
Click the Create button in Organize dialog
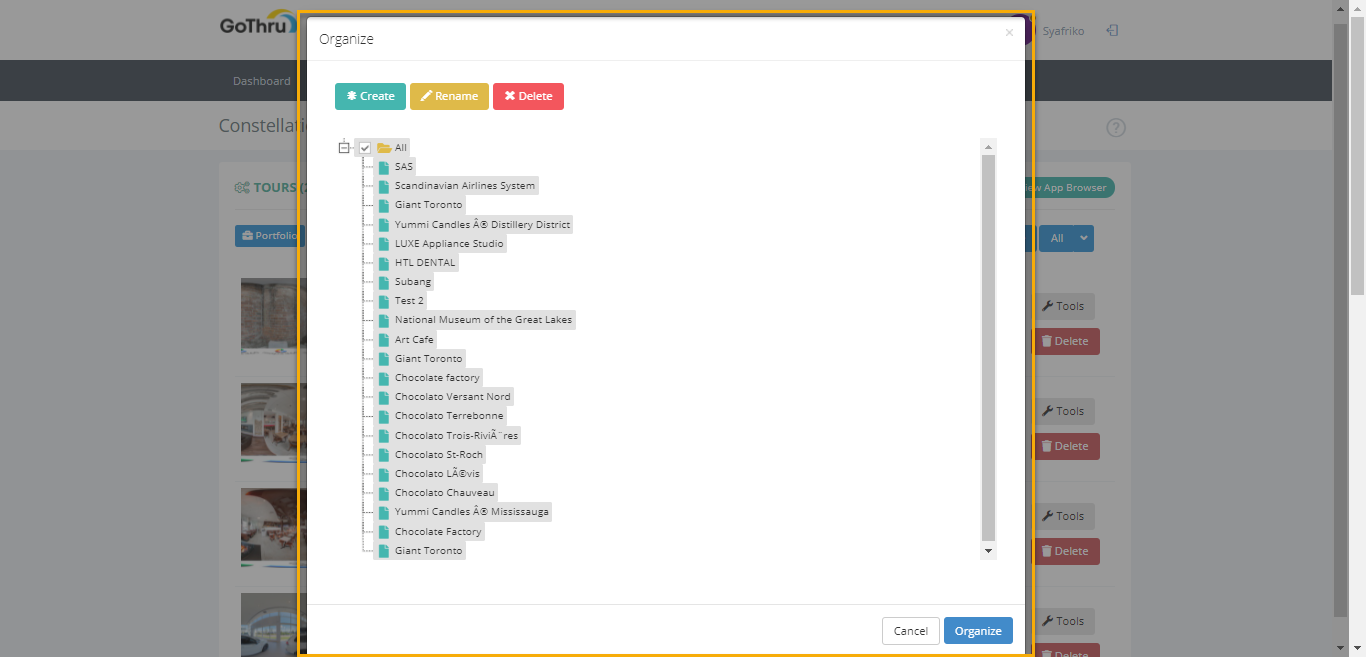[370, 96]
